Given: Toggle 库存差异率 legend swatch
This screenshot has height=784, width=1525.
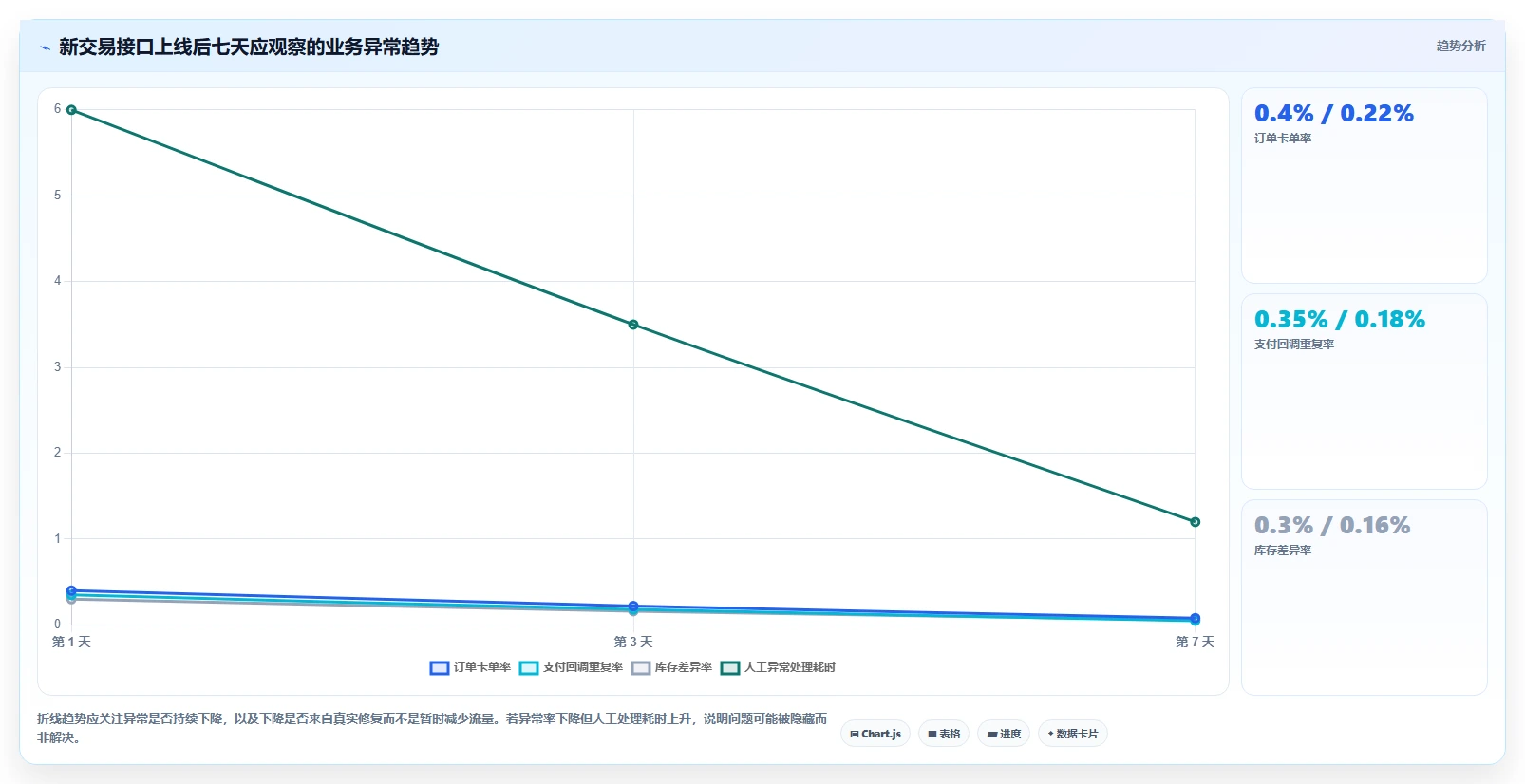Looking at the screenshot, I should click(641, 668).
